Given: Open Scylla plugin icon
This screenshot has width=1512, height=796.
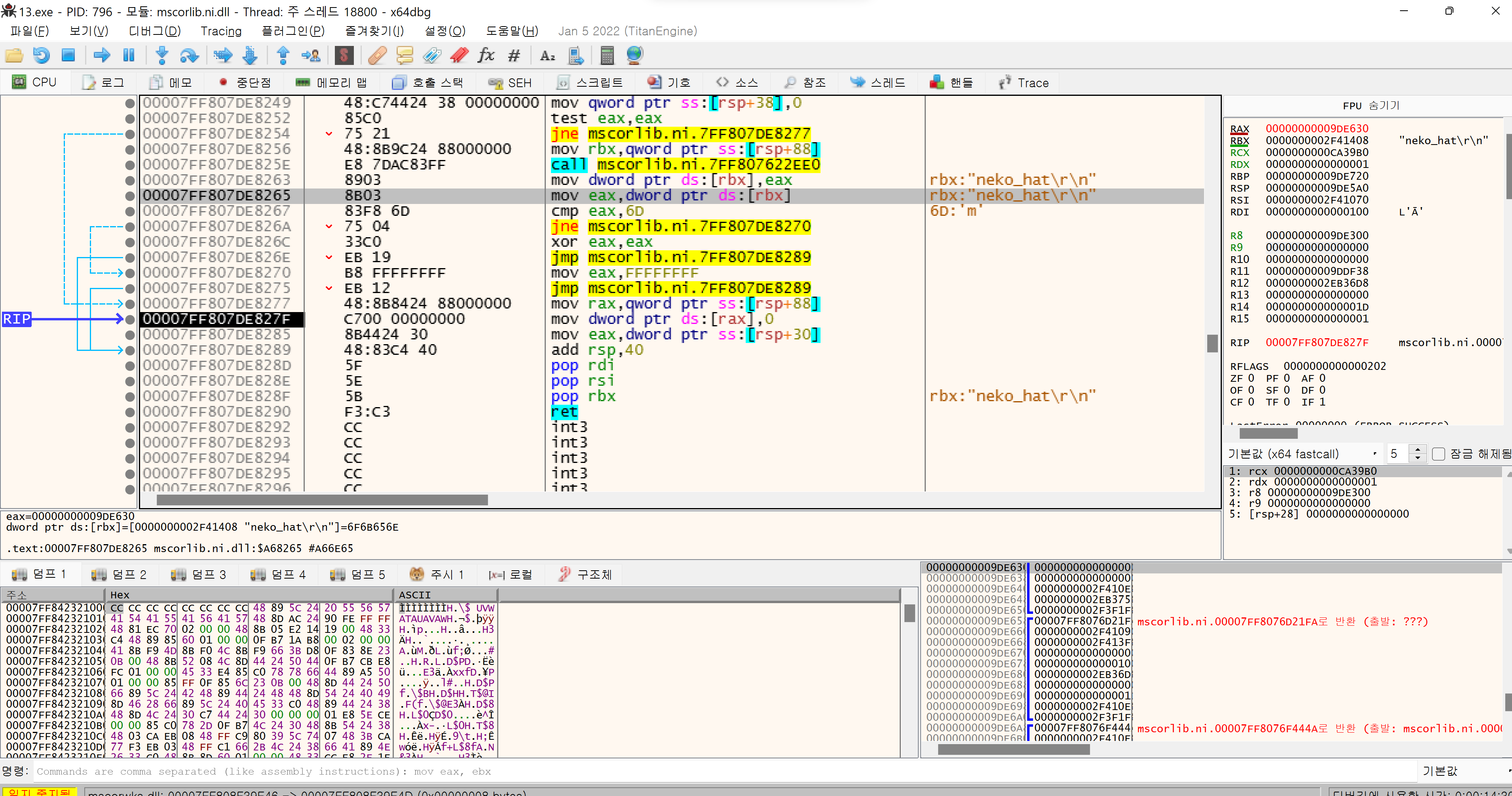Looking at the screenshot, I should coord(344,55).
